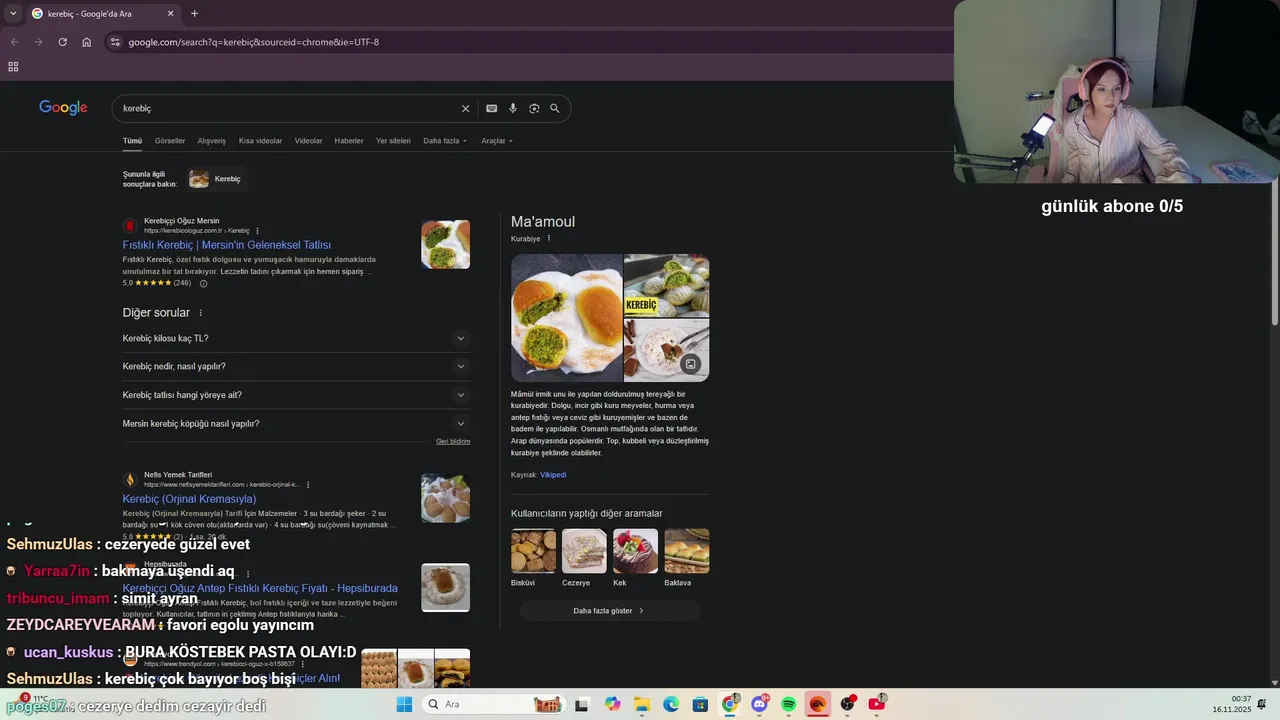
Task: Open options dots next to Kerebiççi Oğuz Mersin
Action: click(257, 231)
